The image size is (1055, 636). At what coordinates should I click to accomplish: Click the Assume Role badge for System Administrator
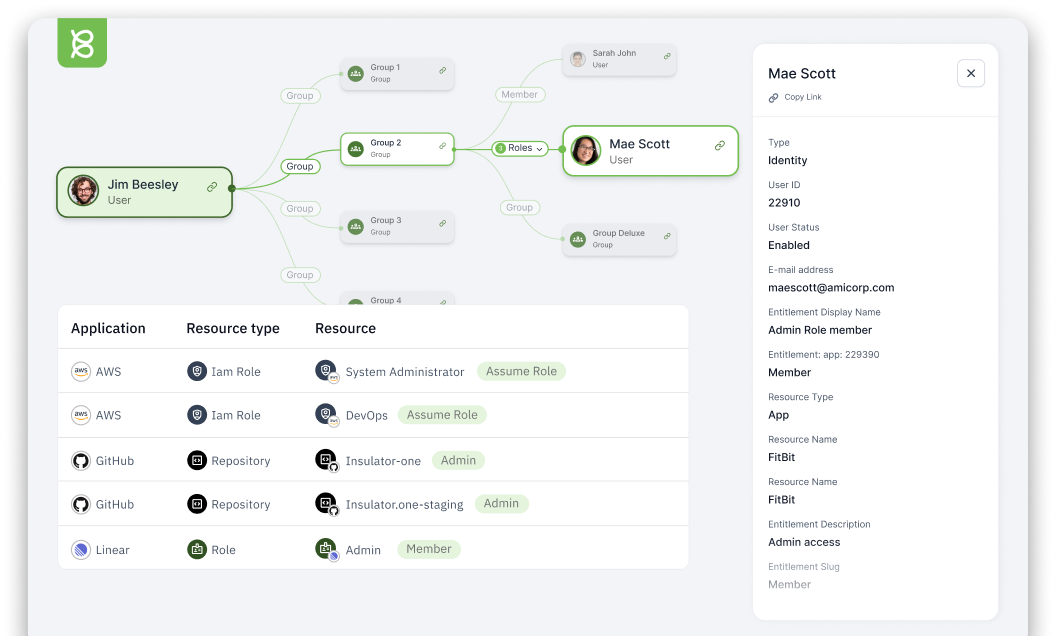coord(521,371)
